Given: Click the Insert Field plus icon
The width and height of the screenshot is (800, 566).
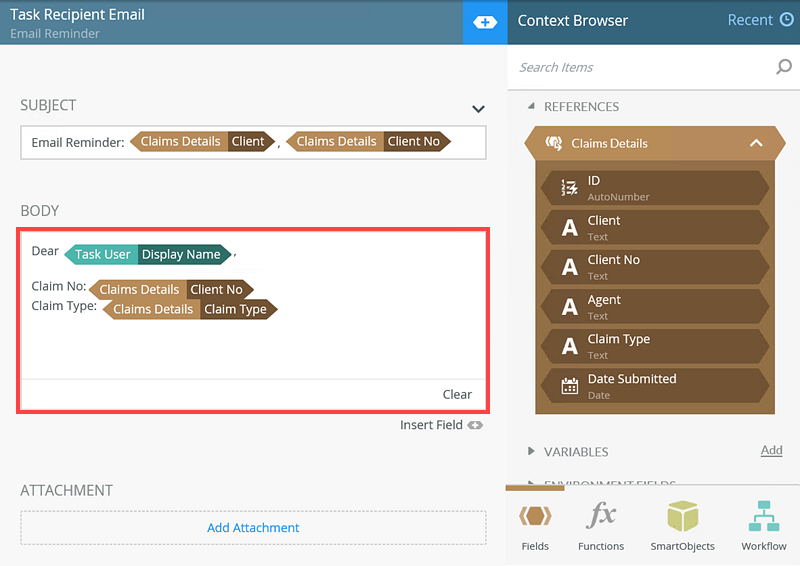Looking at the screenshot, I should point(475,425).
